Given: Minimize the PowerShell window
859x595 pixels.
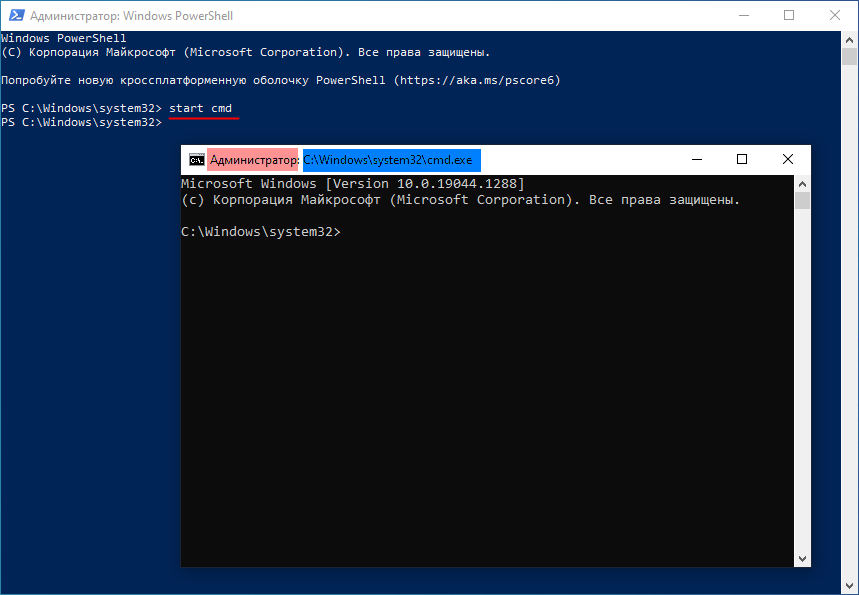Looking at the screenshot, I should (743, 15).
